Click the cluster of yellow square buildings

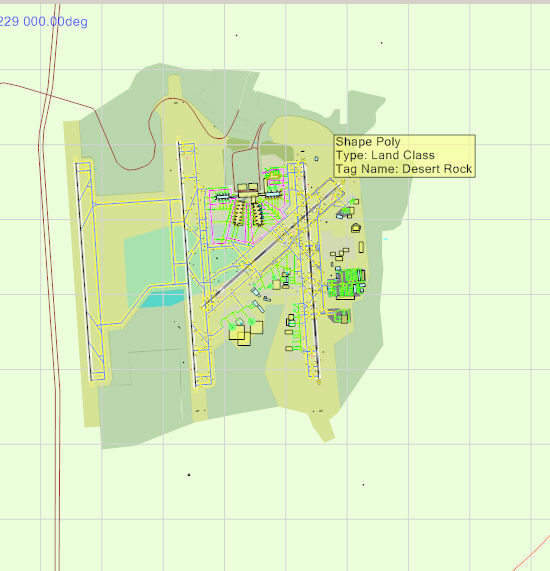click(x=246, y=333)
